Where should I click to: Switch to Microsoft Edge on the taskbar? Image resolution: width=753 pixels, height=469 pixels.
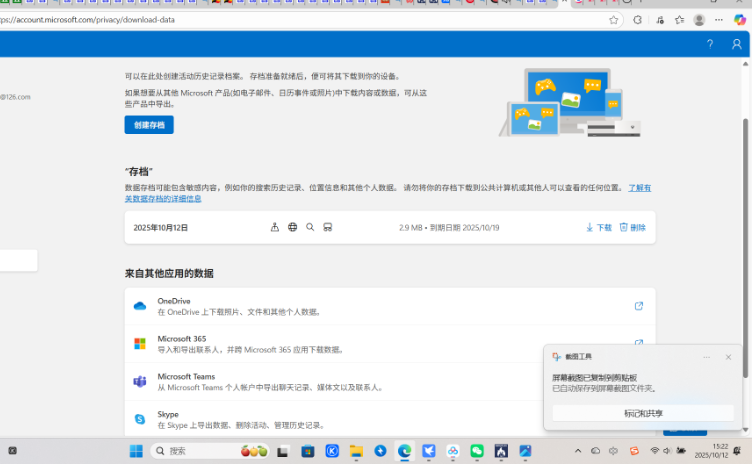pos(404,451)
